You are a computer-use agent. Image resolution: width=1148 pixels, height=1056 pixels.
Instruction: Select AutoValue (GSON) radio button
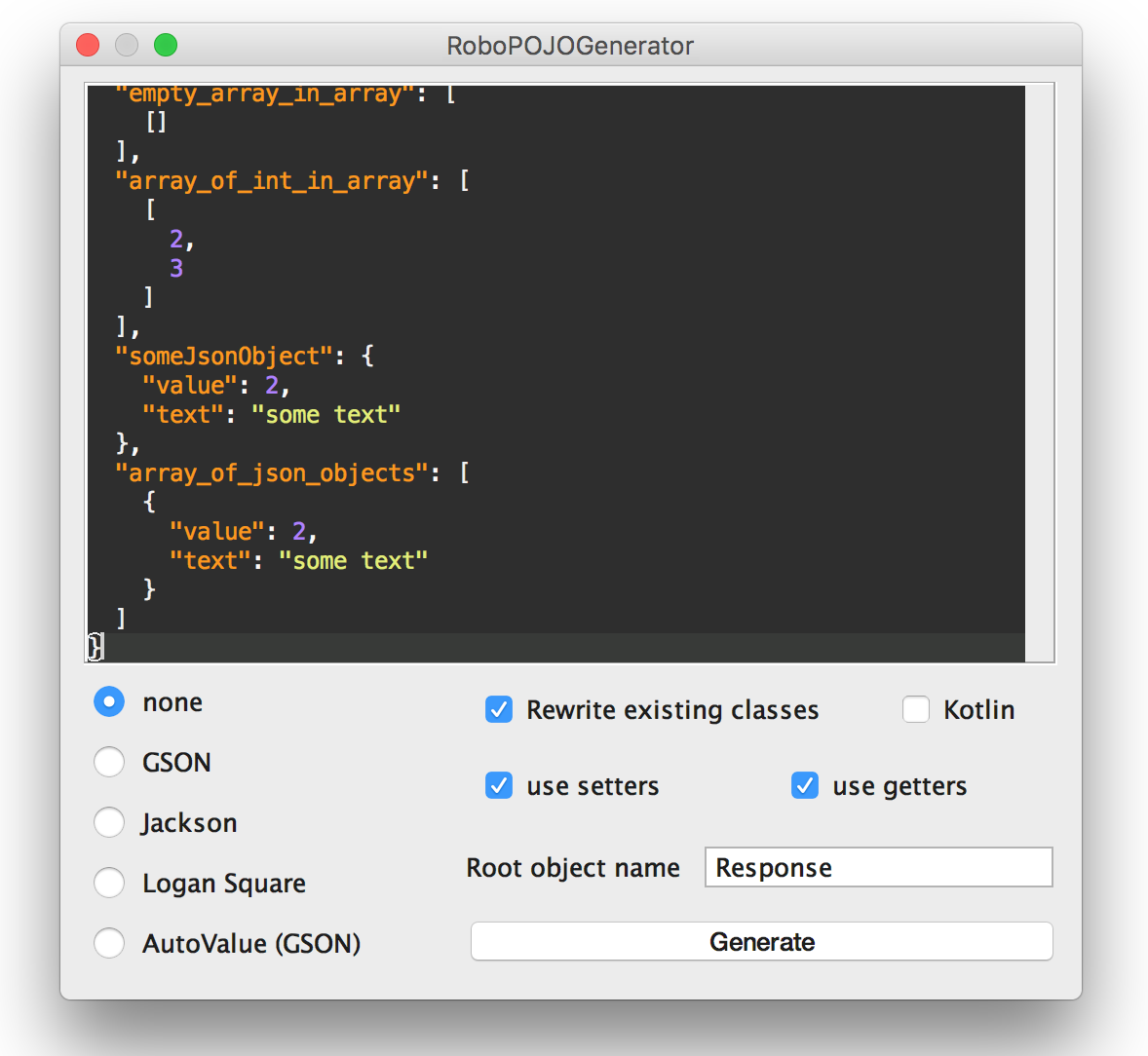109,943
